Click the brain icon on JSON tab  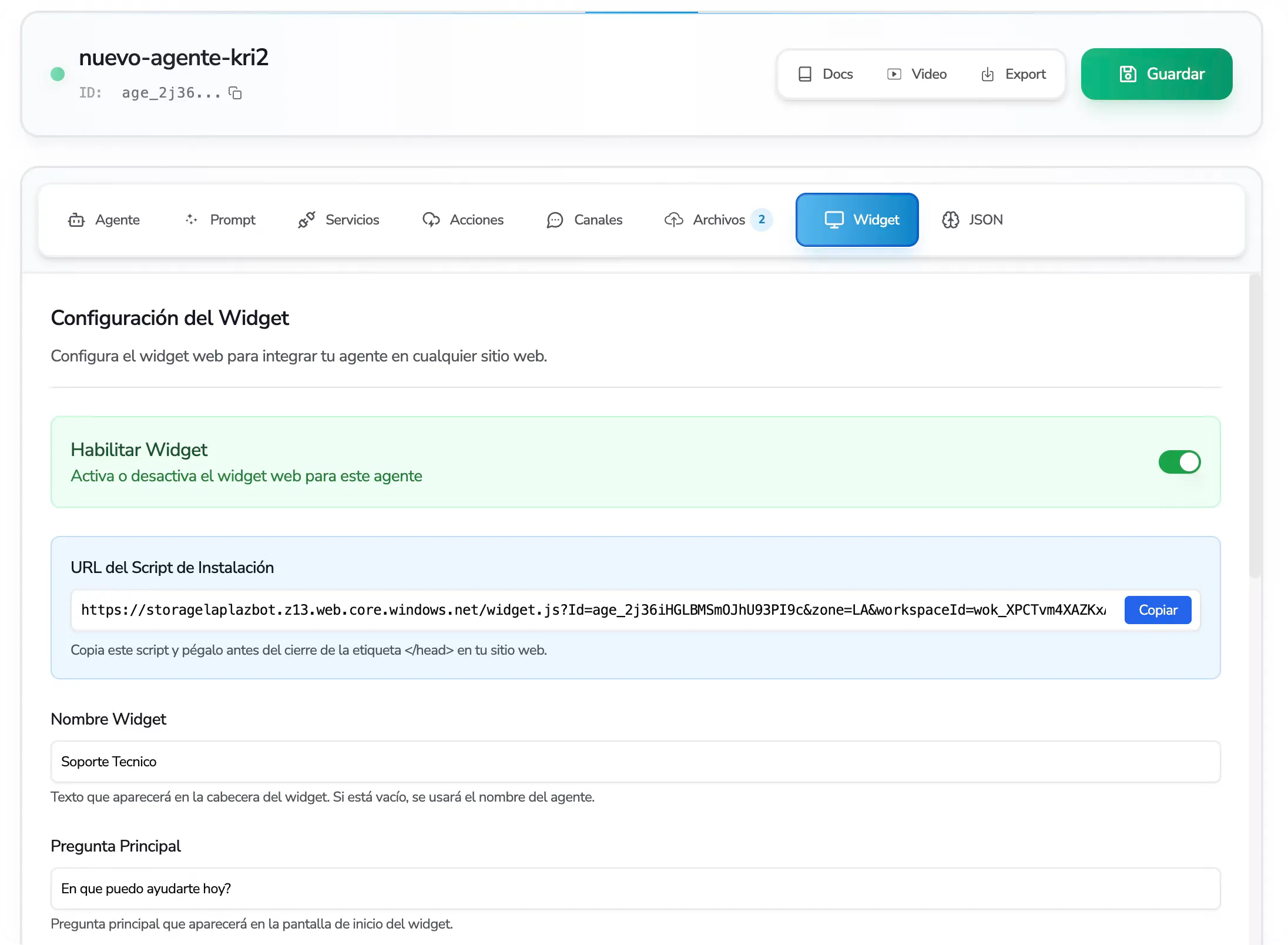click(x=950, y=220)
